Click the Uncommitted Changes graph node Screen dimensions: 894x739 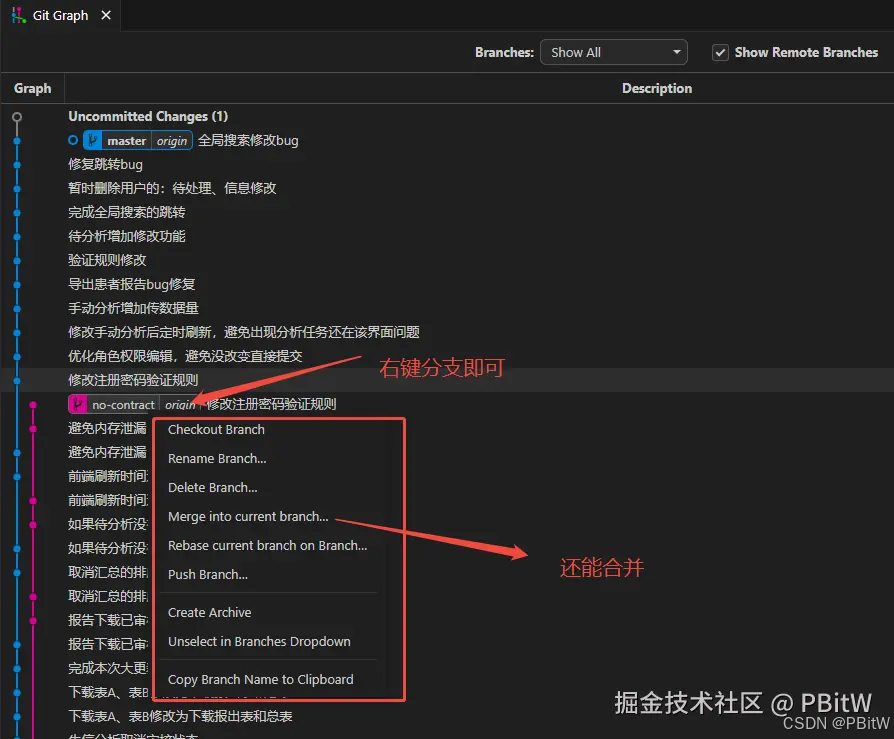17,117
